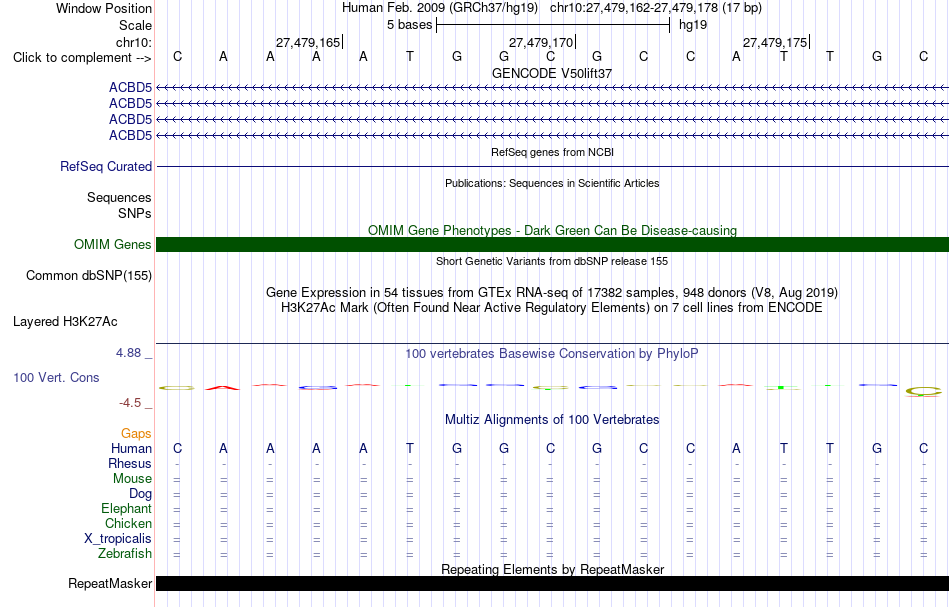Click the 'Click to complement -->' label
This screenshot has height=607, width=950.
(82, 58)
